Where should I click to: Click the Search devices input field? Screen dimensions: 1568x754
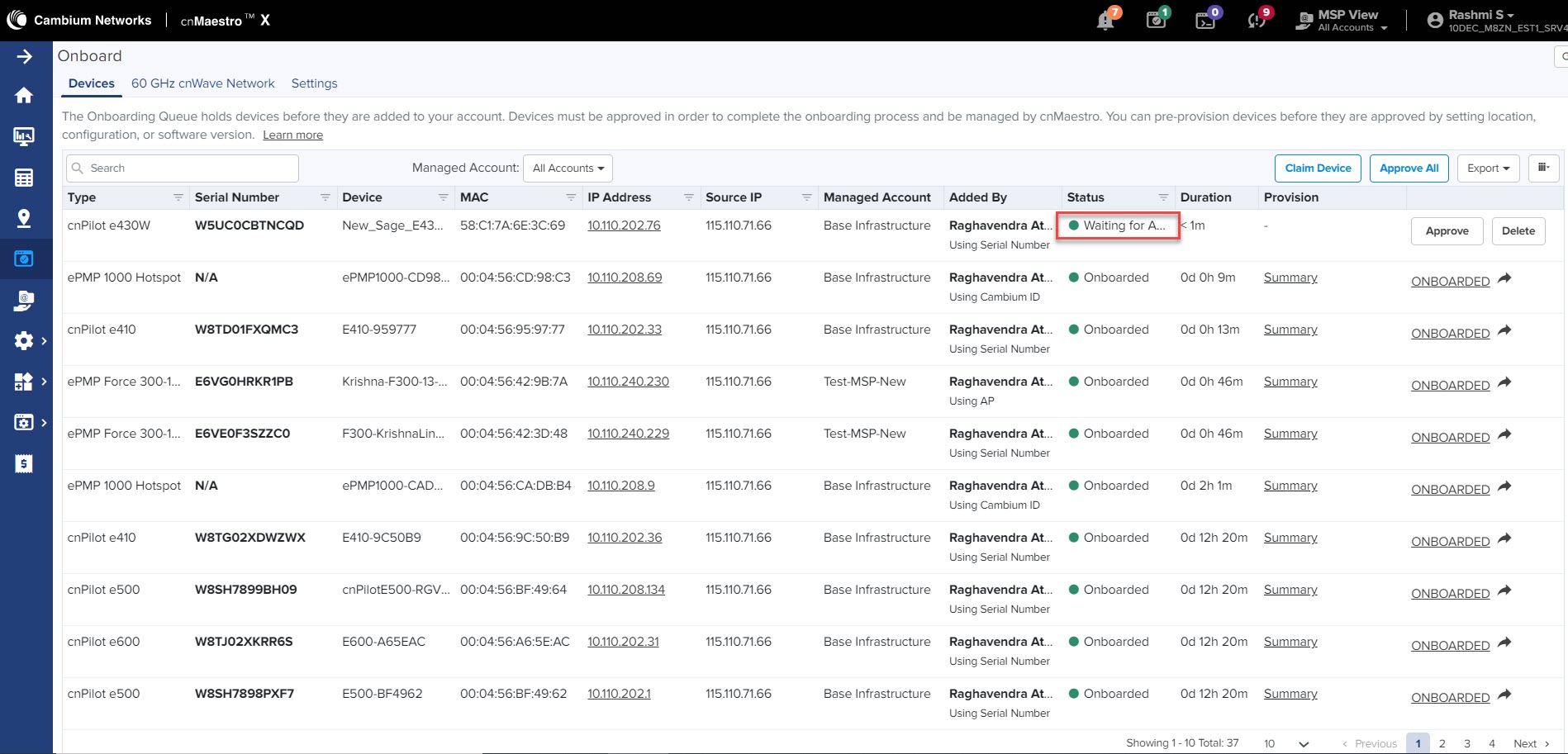click(183, 168)
